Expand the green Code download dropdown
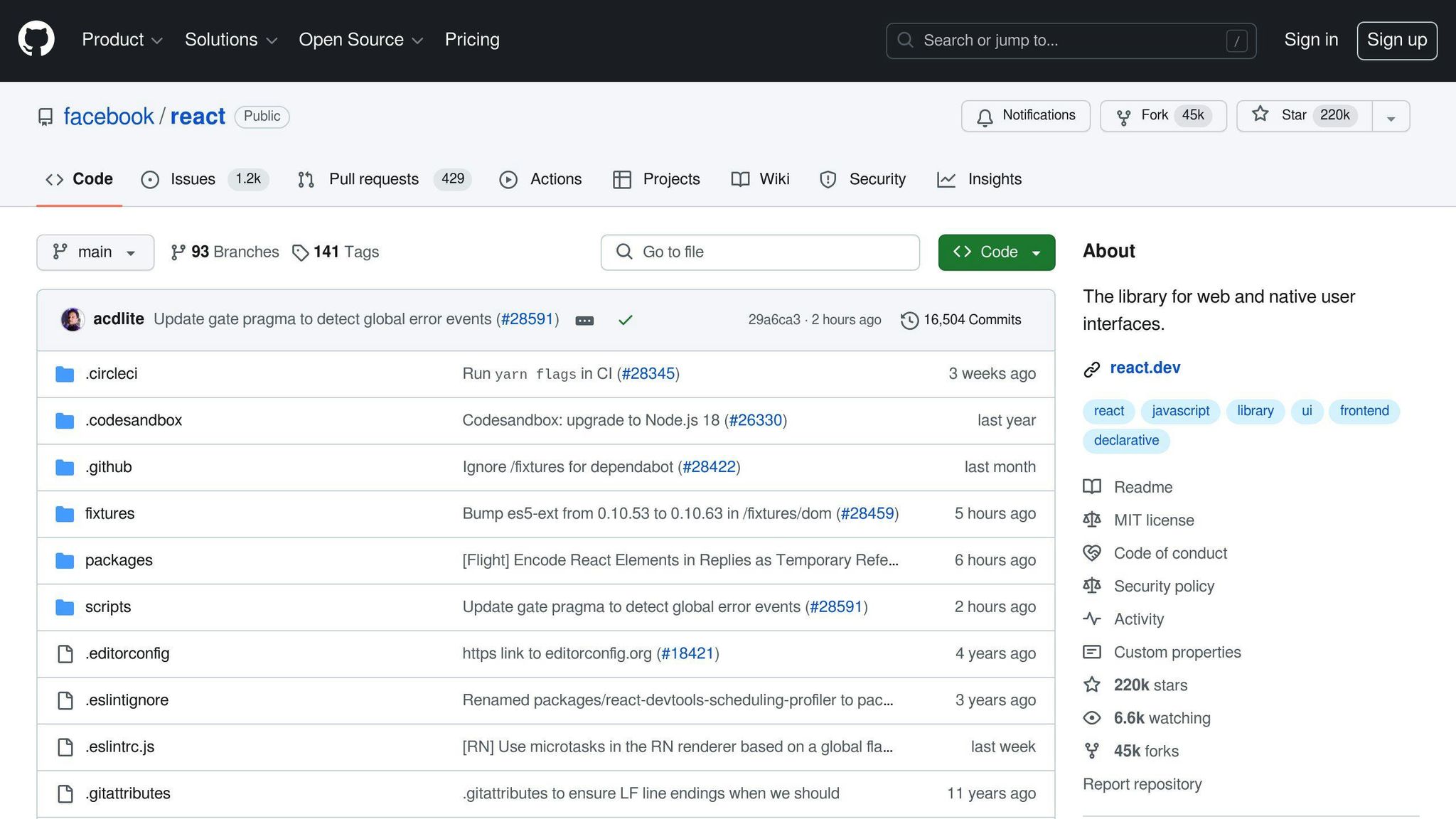Image resolution: width=1456 pixels, height=819 pixels. click(x=1034, y=252)
